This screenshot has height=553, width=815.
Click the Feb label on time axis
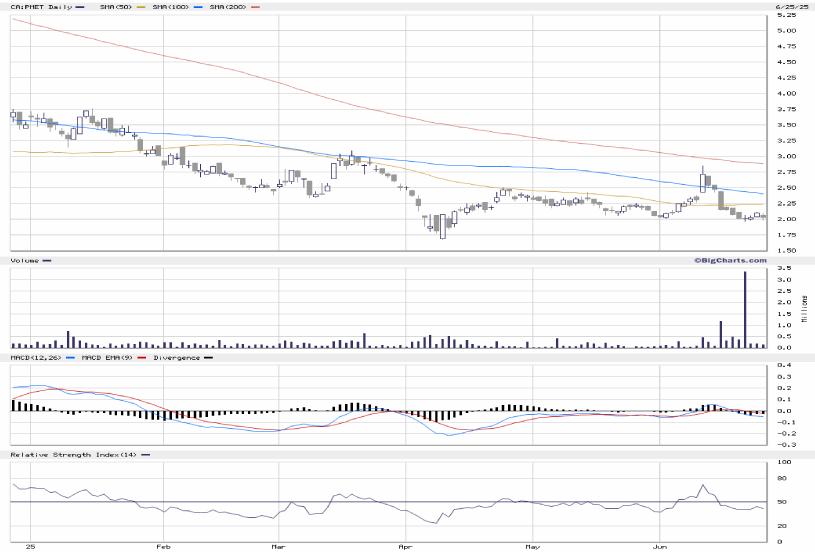click(x=161, y=547)
